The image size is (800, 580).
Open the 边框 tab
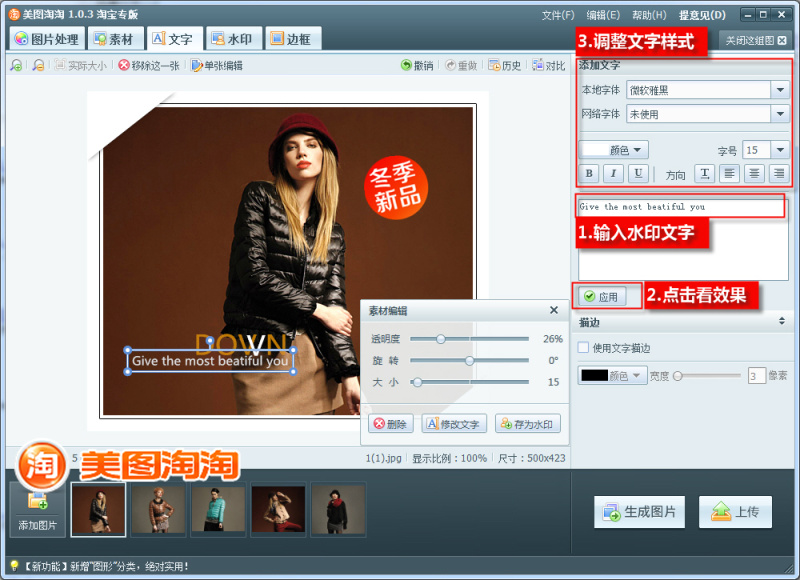292,39
